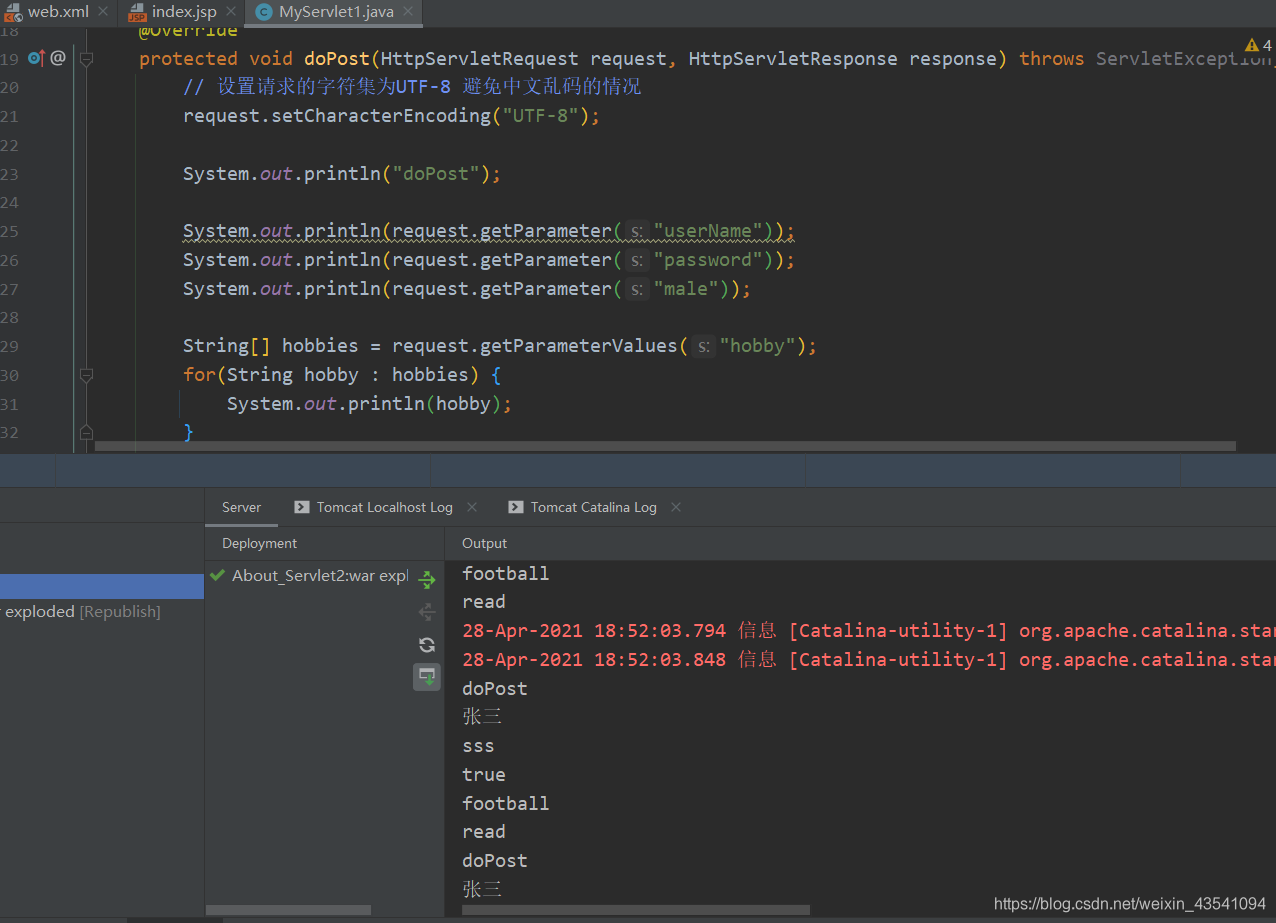Click console icon of Tomcat Localhost Log

tap(302, 507)
